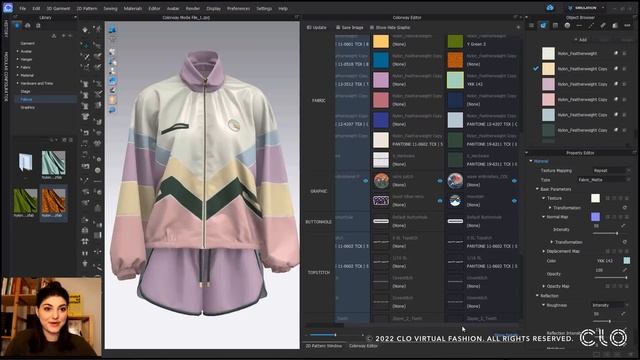Click the speech bubble icon in 3D view toolbar
This screenshot has width=640, height=360.
click(112, 110)
